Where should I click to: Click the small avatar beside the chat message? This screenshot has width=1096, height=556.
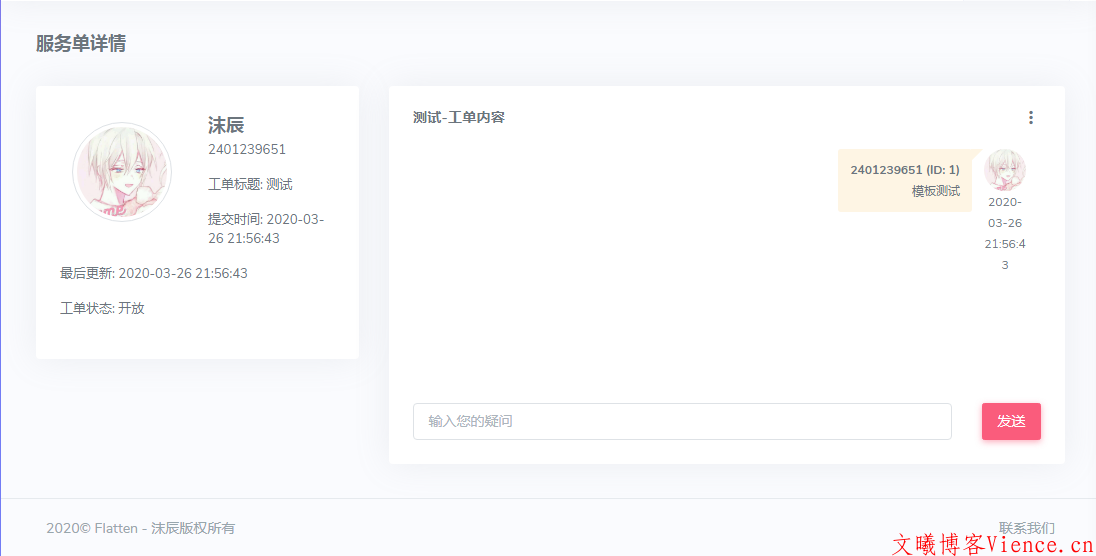point(1004,169)
